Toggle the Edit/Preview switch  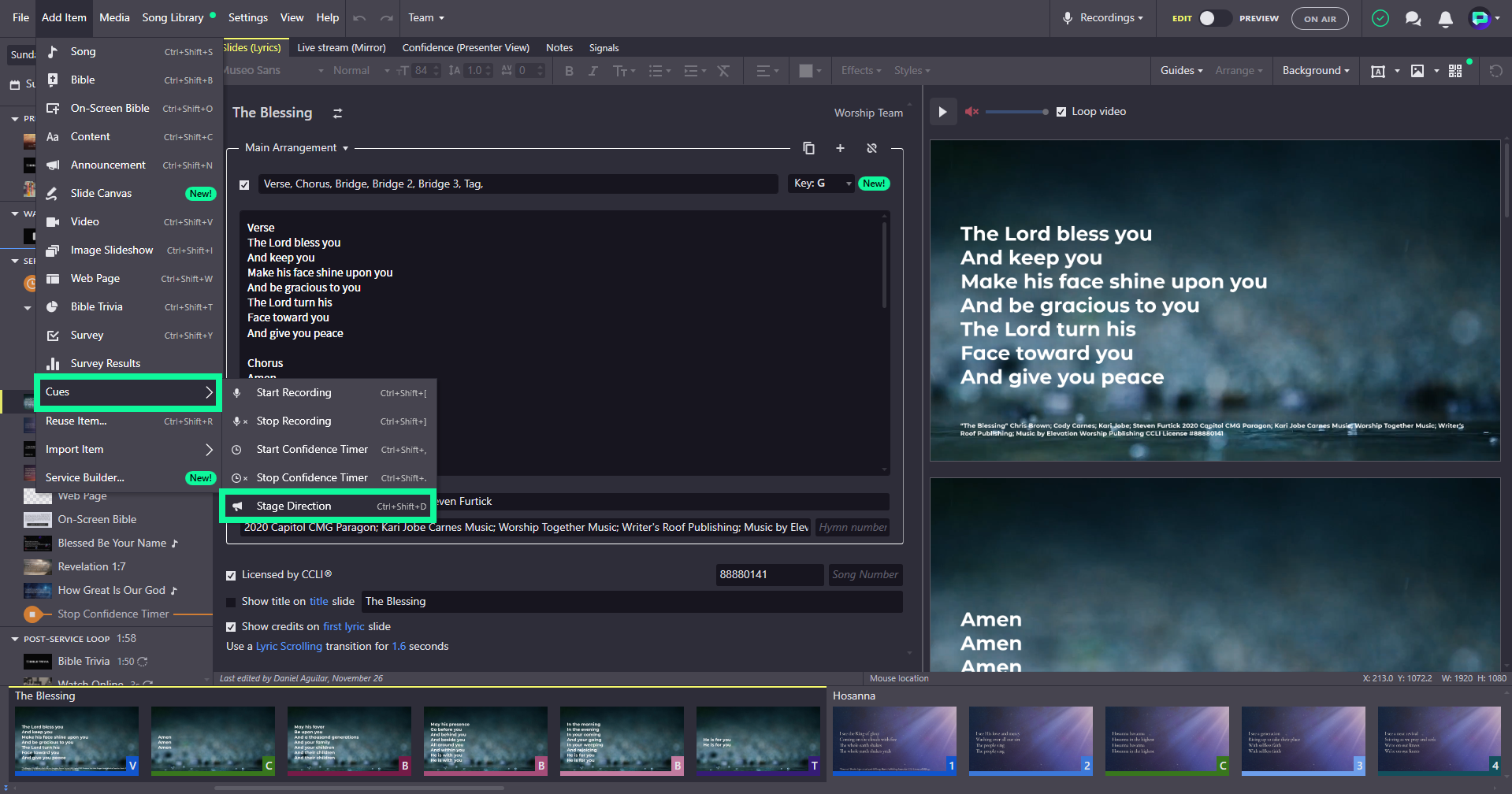point(1214,18)
